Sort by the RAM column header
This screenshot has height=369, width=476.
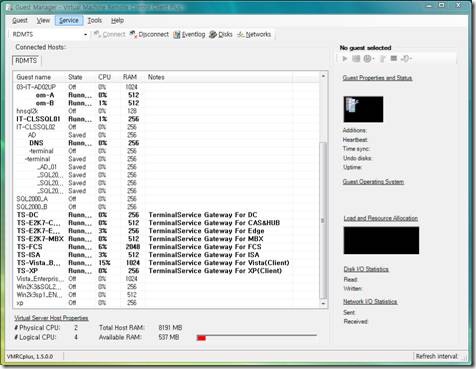tap(130, 77)
